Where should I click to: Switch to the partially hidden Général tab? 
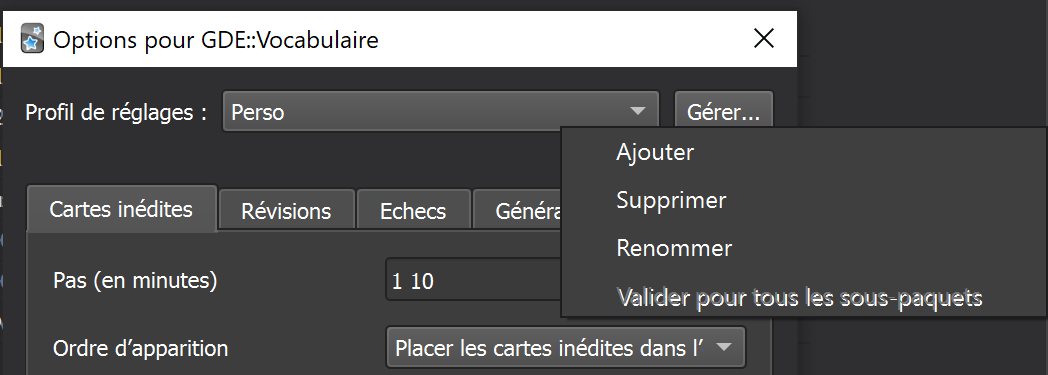[x=517, y=211]
